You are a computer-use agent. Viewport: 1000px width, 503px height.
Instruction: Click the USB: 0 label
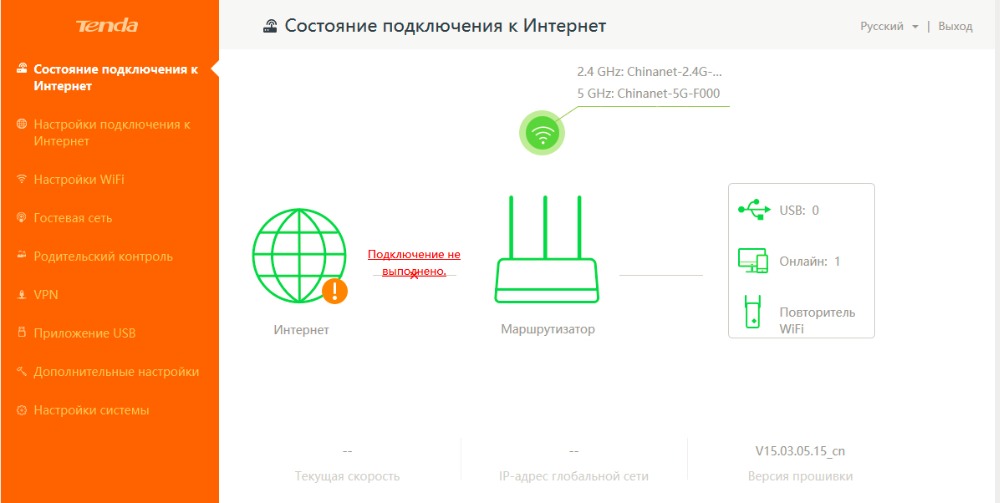pos(799,210)
